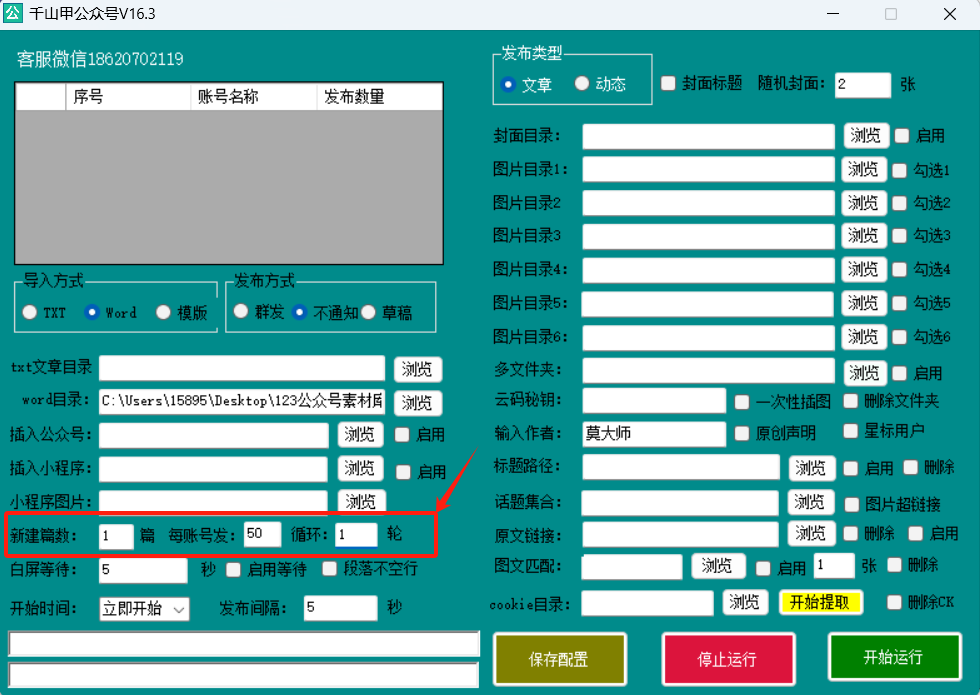Browse for 原文链接
Screen dimensions: 980x695
(811, 533)
